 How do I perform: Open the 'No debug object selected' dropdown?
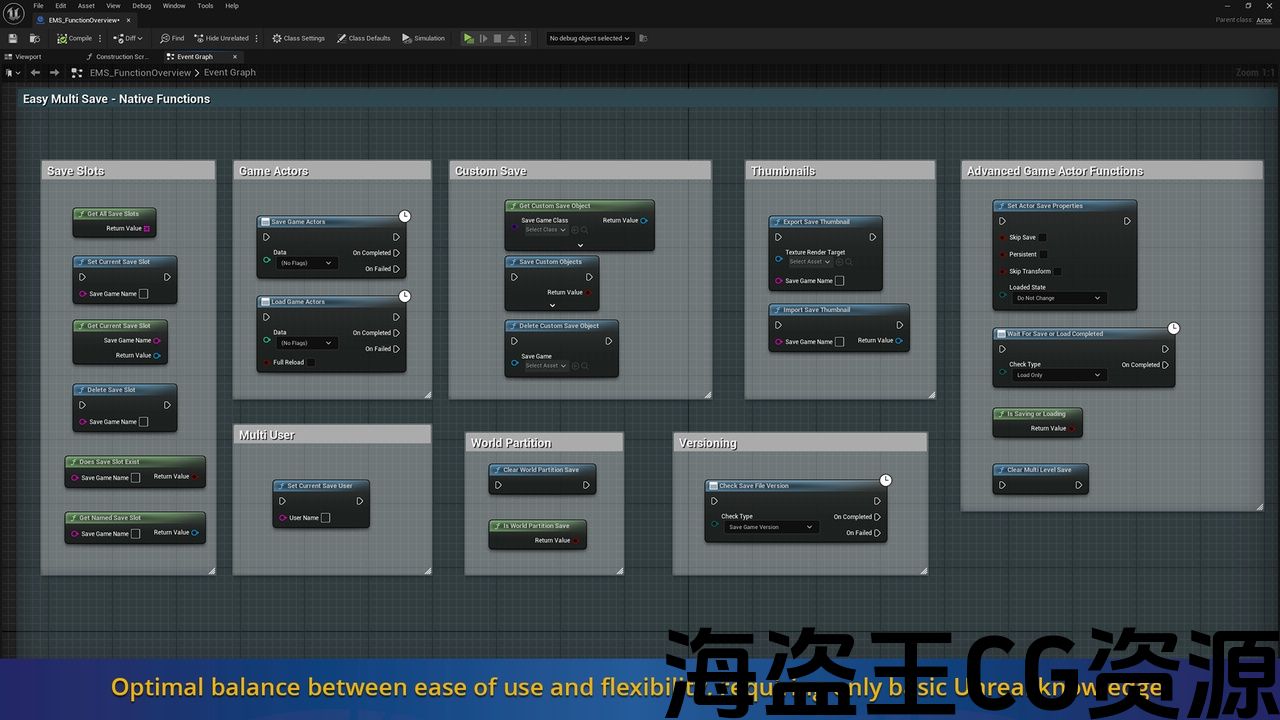point(590,38)
